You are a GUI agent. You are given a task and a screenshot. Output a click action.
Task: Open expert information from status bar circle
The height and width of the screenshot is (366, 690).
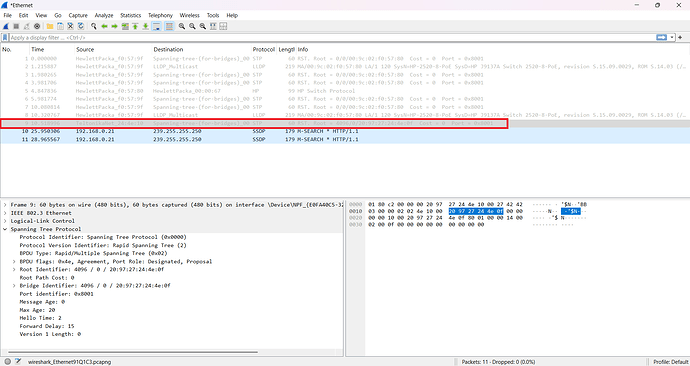[8, 362]
